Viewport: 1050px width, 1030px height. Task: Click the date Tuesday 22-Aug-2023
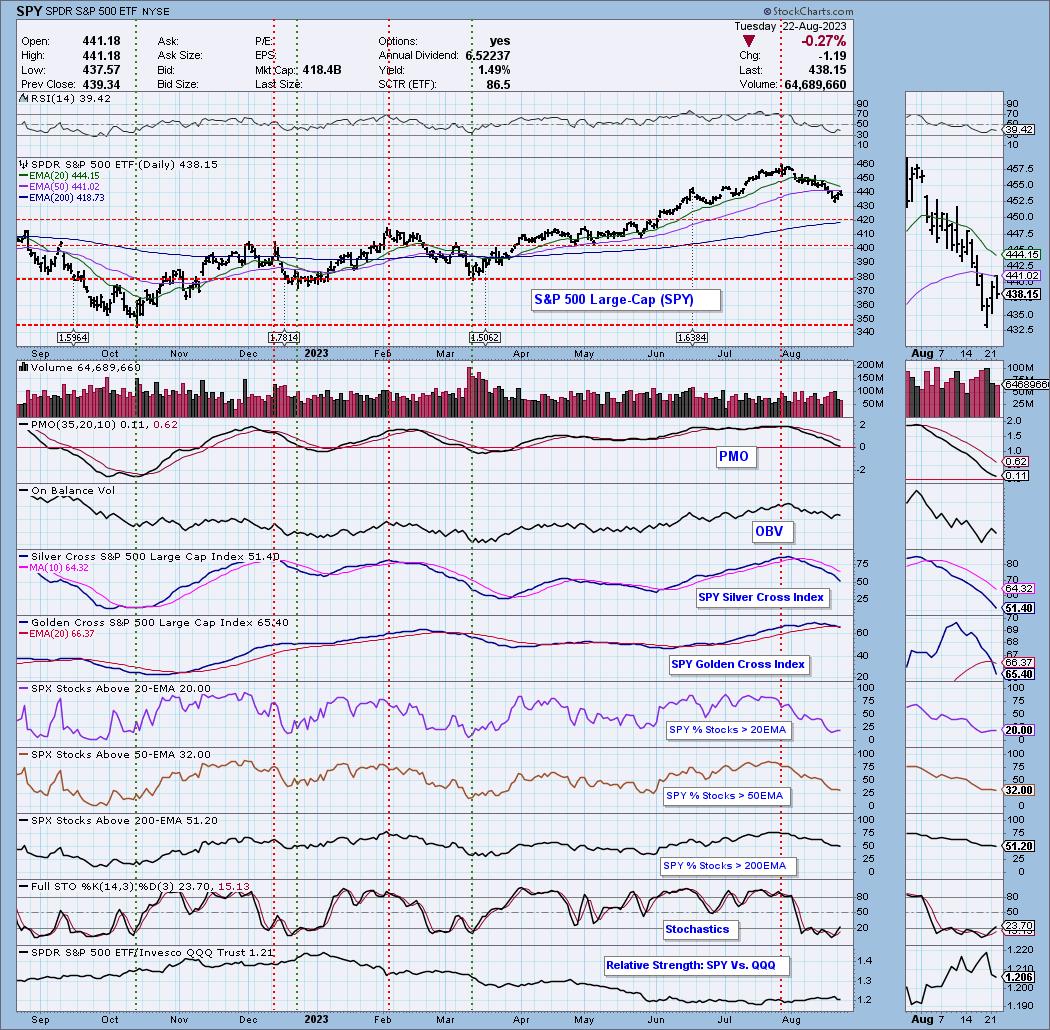(790, 26)
